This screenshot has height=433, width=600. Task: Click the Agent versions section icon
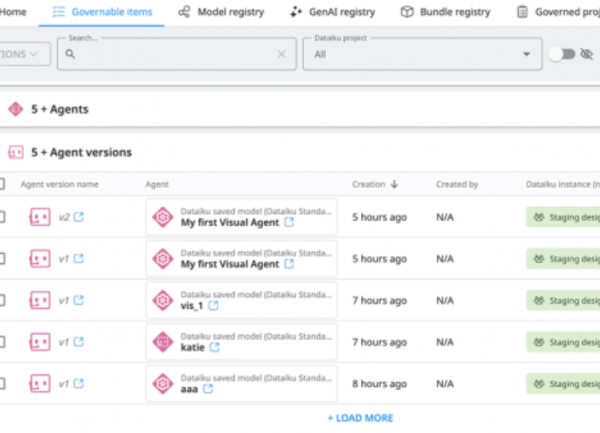pos(16,152)
